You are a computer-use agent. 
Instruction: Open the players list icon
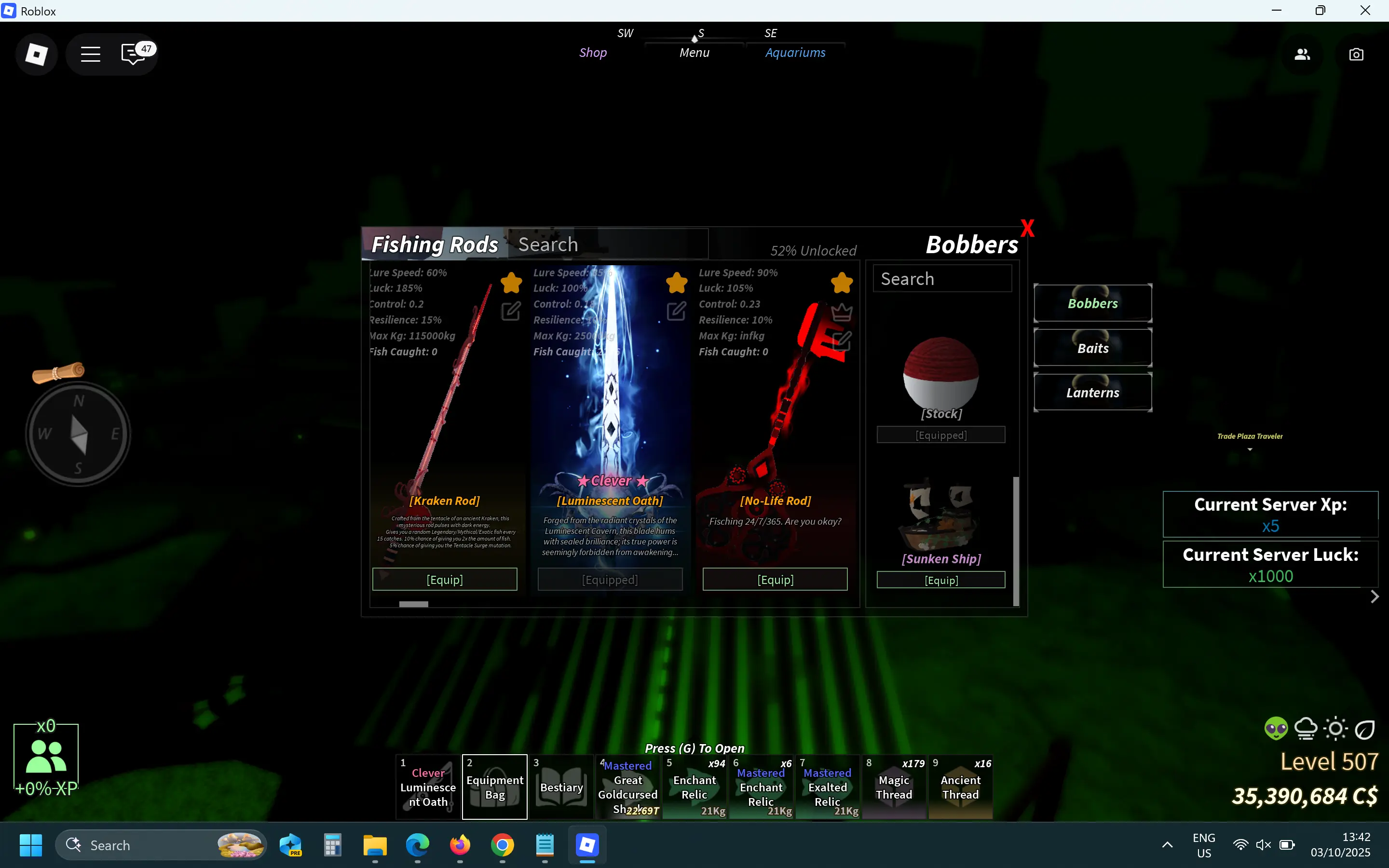click(1302, 54)
